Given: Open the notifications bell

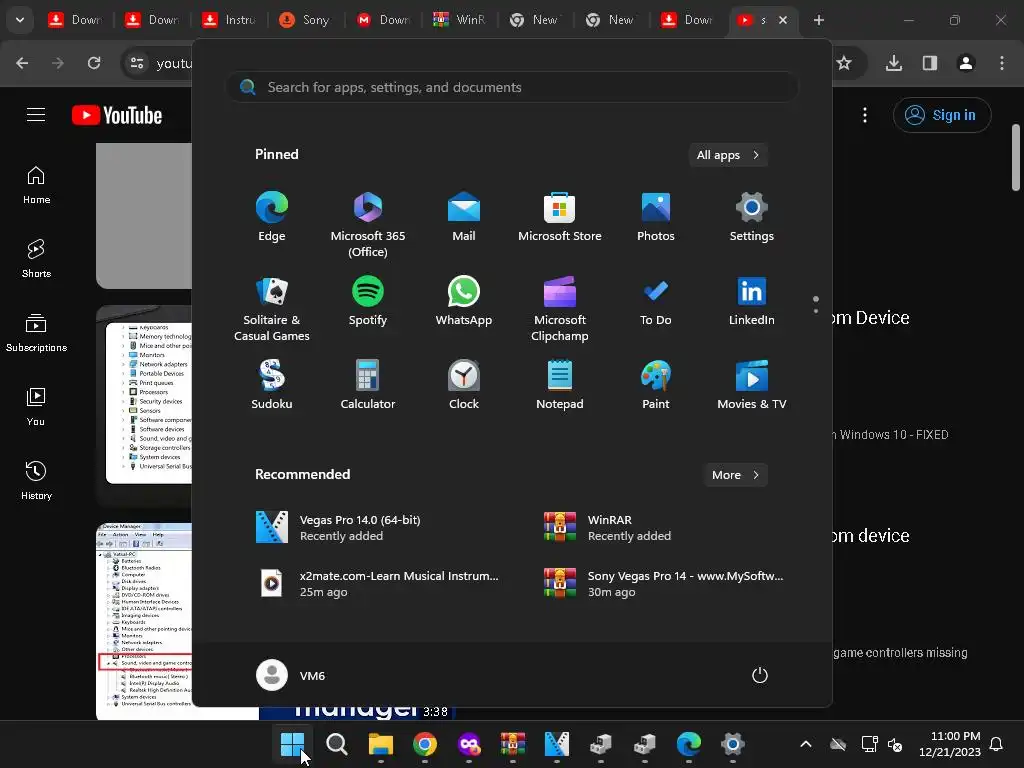Looking at the screenshot, I should [x=997, y=744].
